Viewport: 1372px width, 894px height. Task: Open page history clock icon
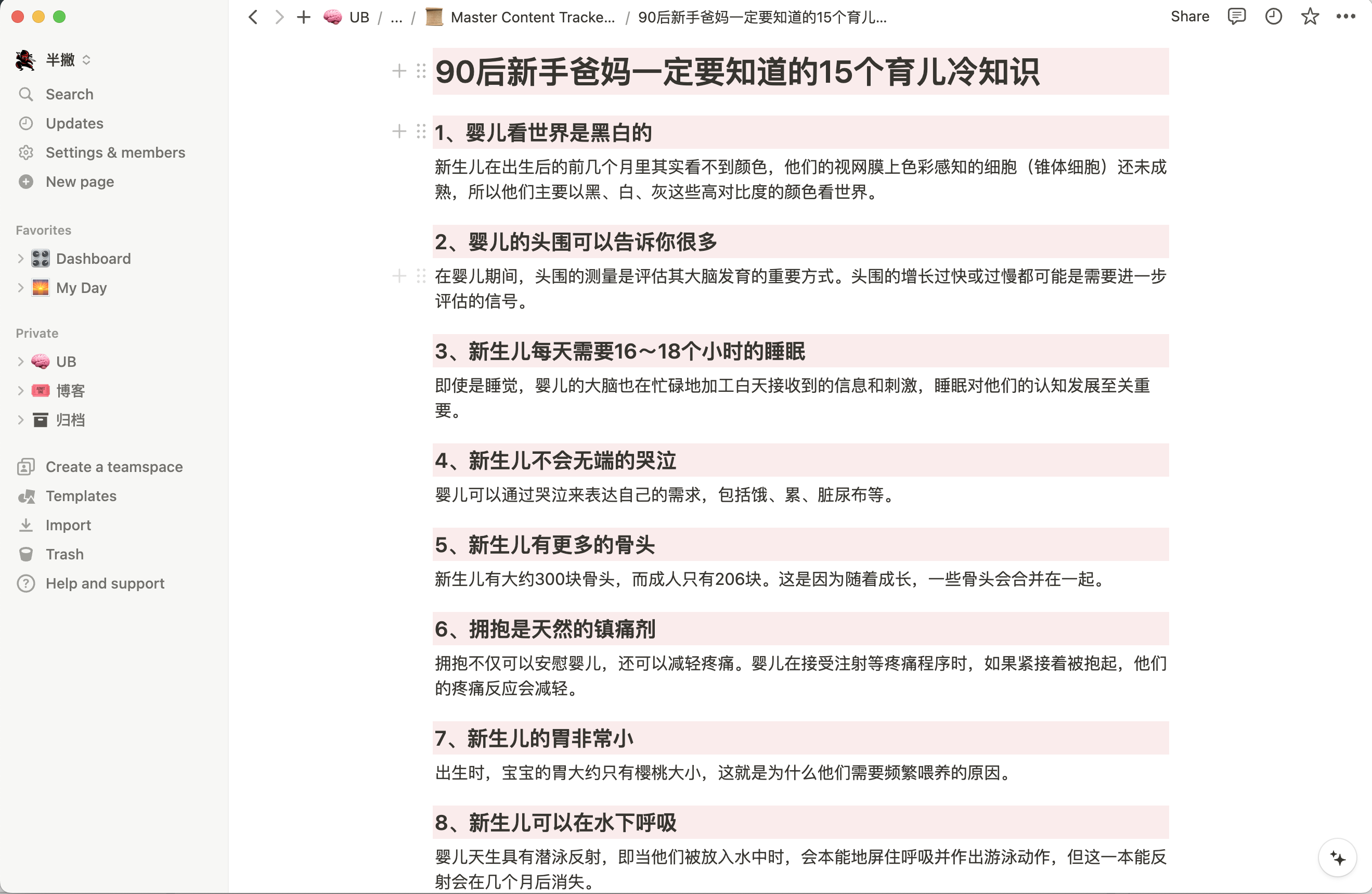pos(1273,17)
